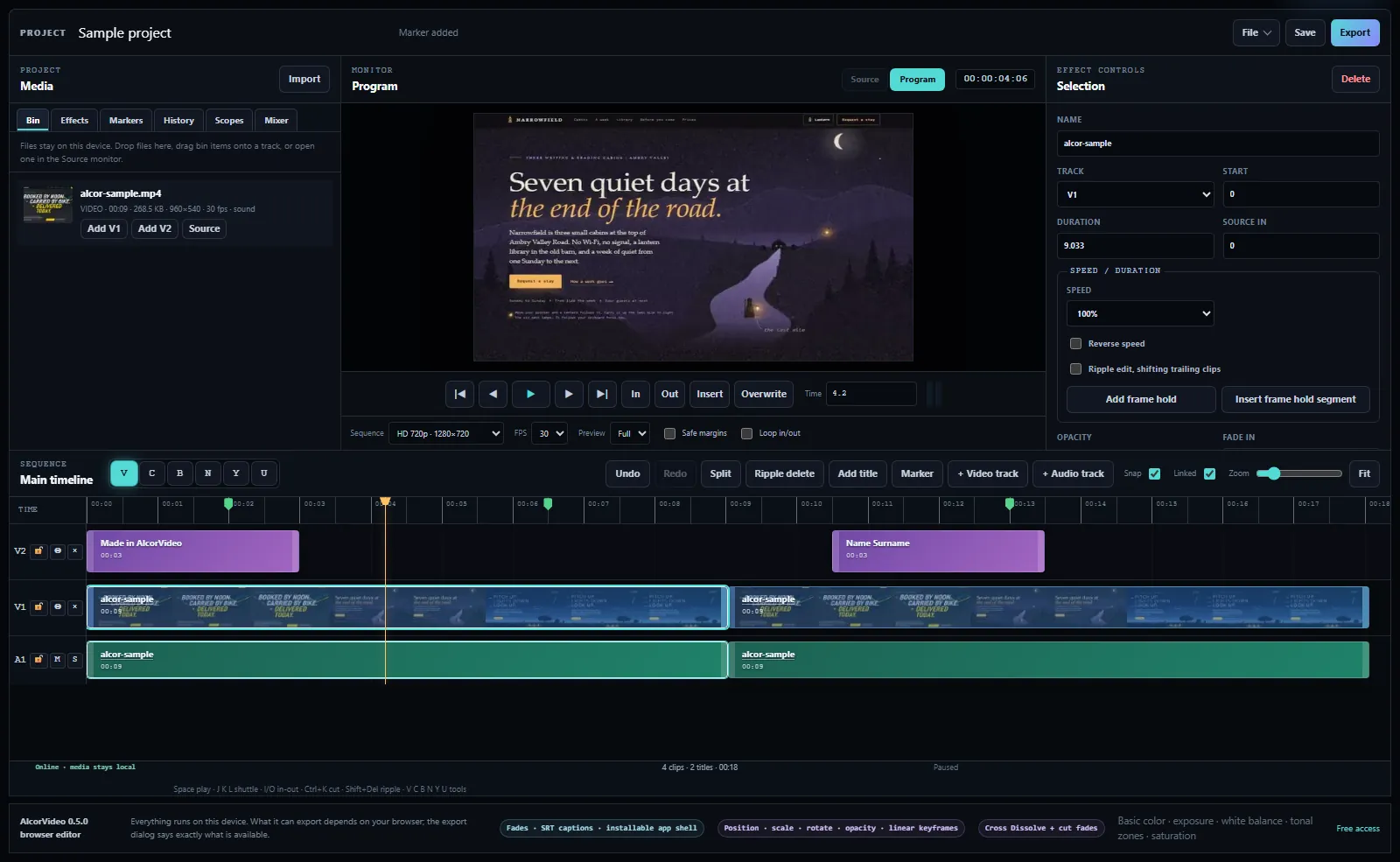Add the media file to V1
Screen dimensions: 1400x862
[104, 228]
